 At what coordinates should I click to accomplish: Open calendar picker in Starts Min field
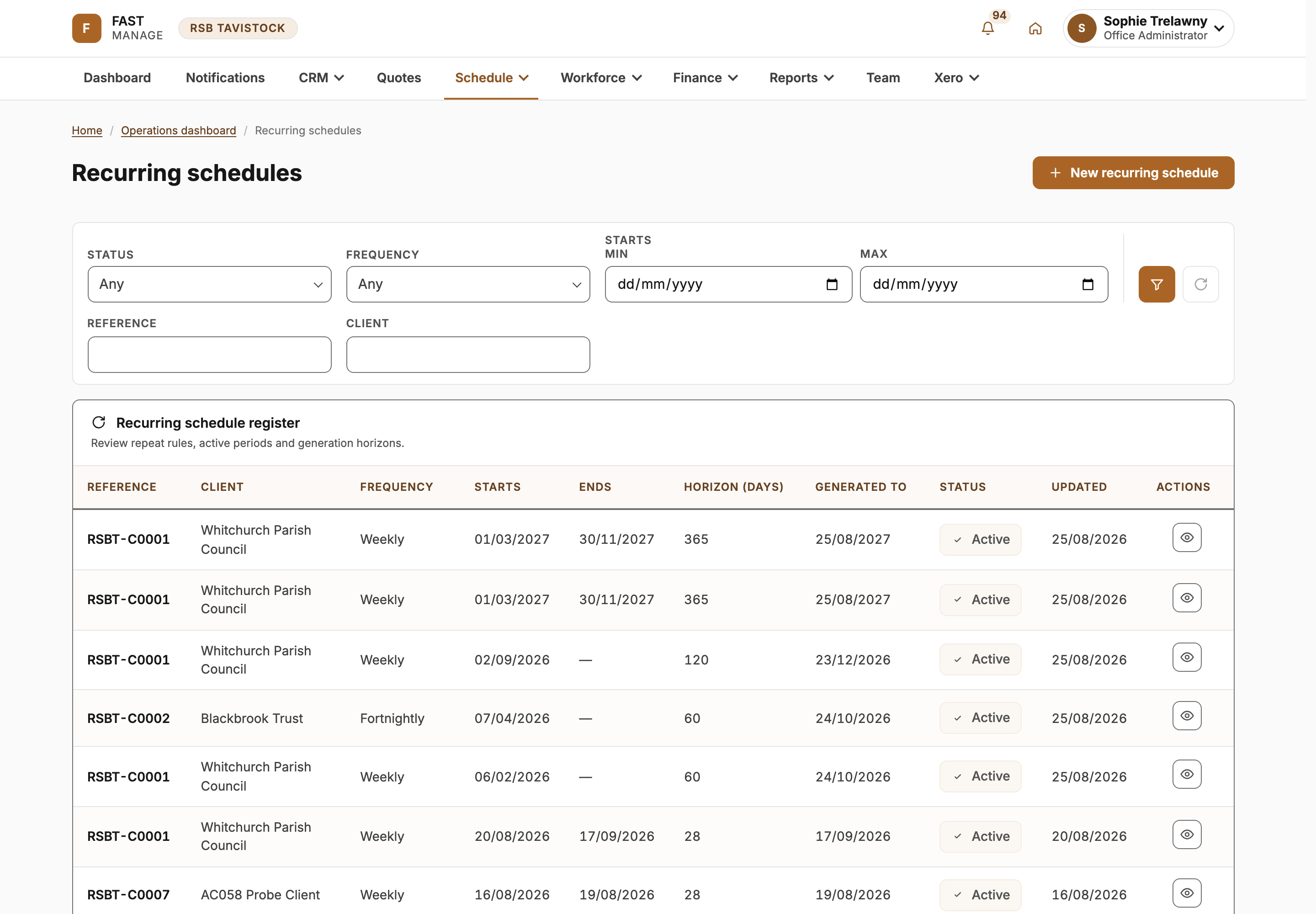coord(832,284)
